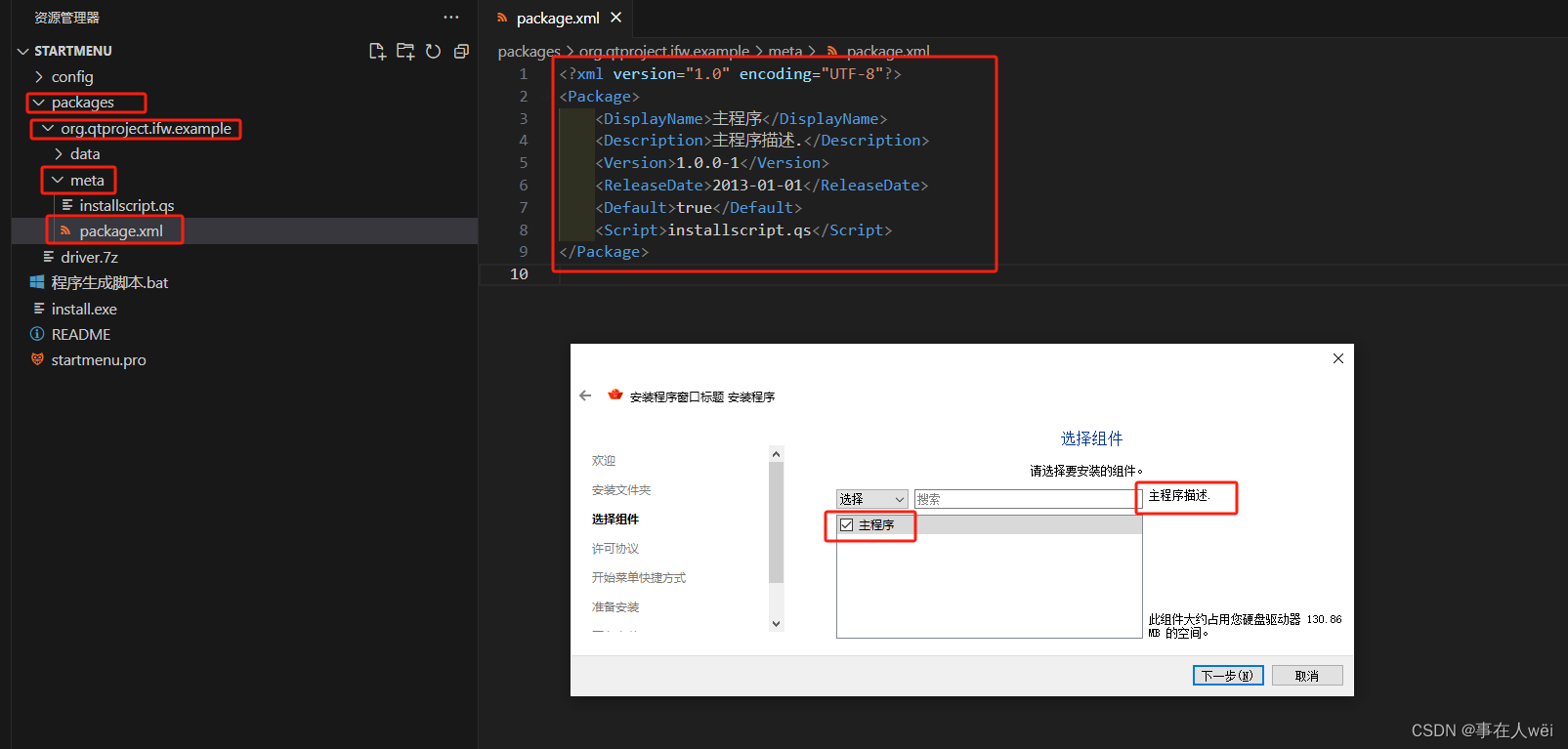
Task: Collapse the org.qtproject.ifw.example folder
Action: [x=146, y=128]
